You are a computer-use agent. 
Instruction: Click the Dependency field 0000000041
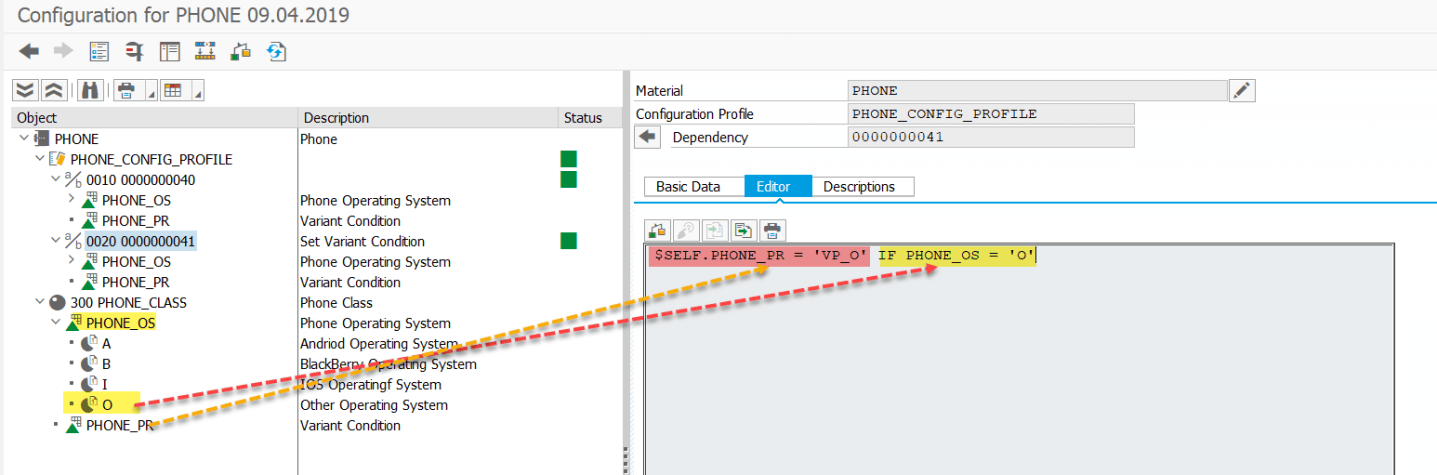(x=991, y=137)
